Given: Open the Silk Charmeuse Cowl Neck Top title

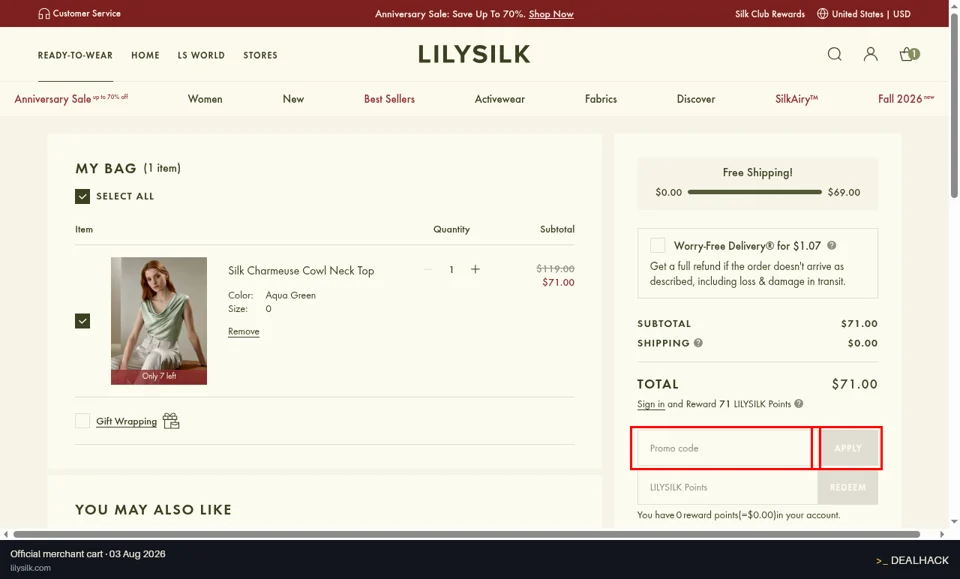Looking at the screenshot, I should (301, 271).
